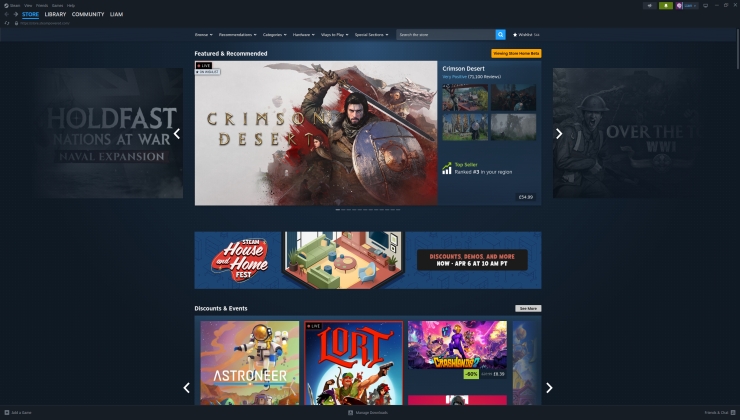Open the Recommendations dropdown
The height and width of the screenshot is (420, 740).
[x=237, y=34]
